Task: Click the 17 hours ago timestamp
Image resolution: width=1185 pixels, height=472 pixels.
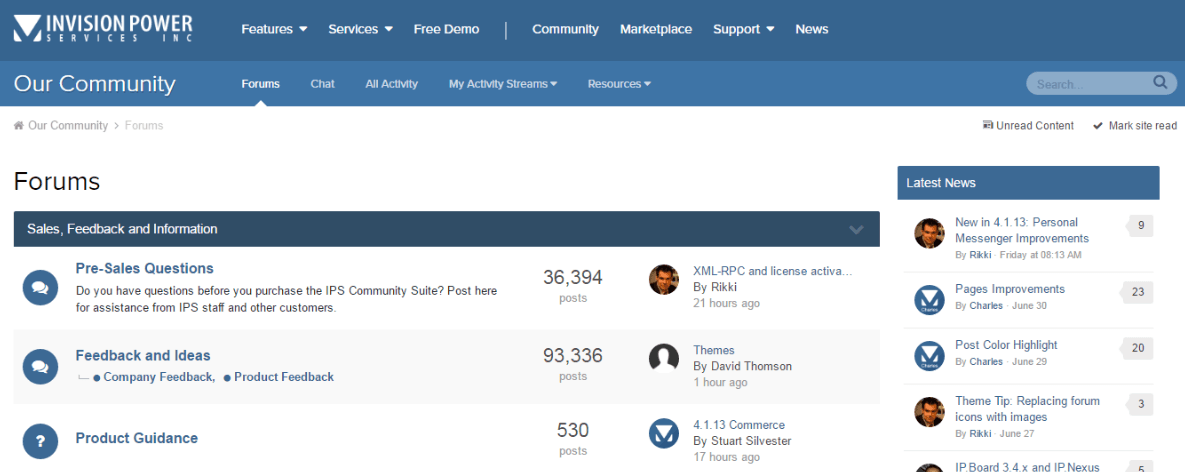Action: point(726,457)
